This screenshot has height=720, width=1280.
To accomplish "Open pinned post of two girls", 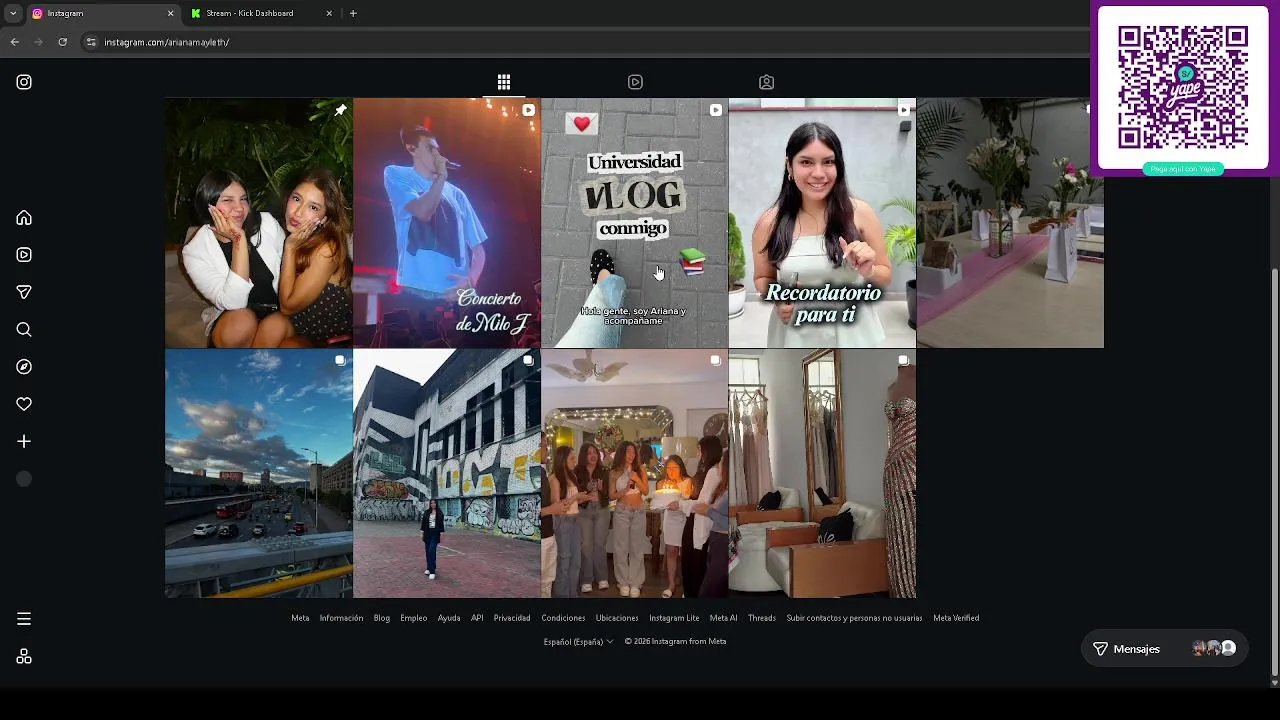I will click(x=258, y=223).
